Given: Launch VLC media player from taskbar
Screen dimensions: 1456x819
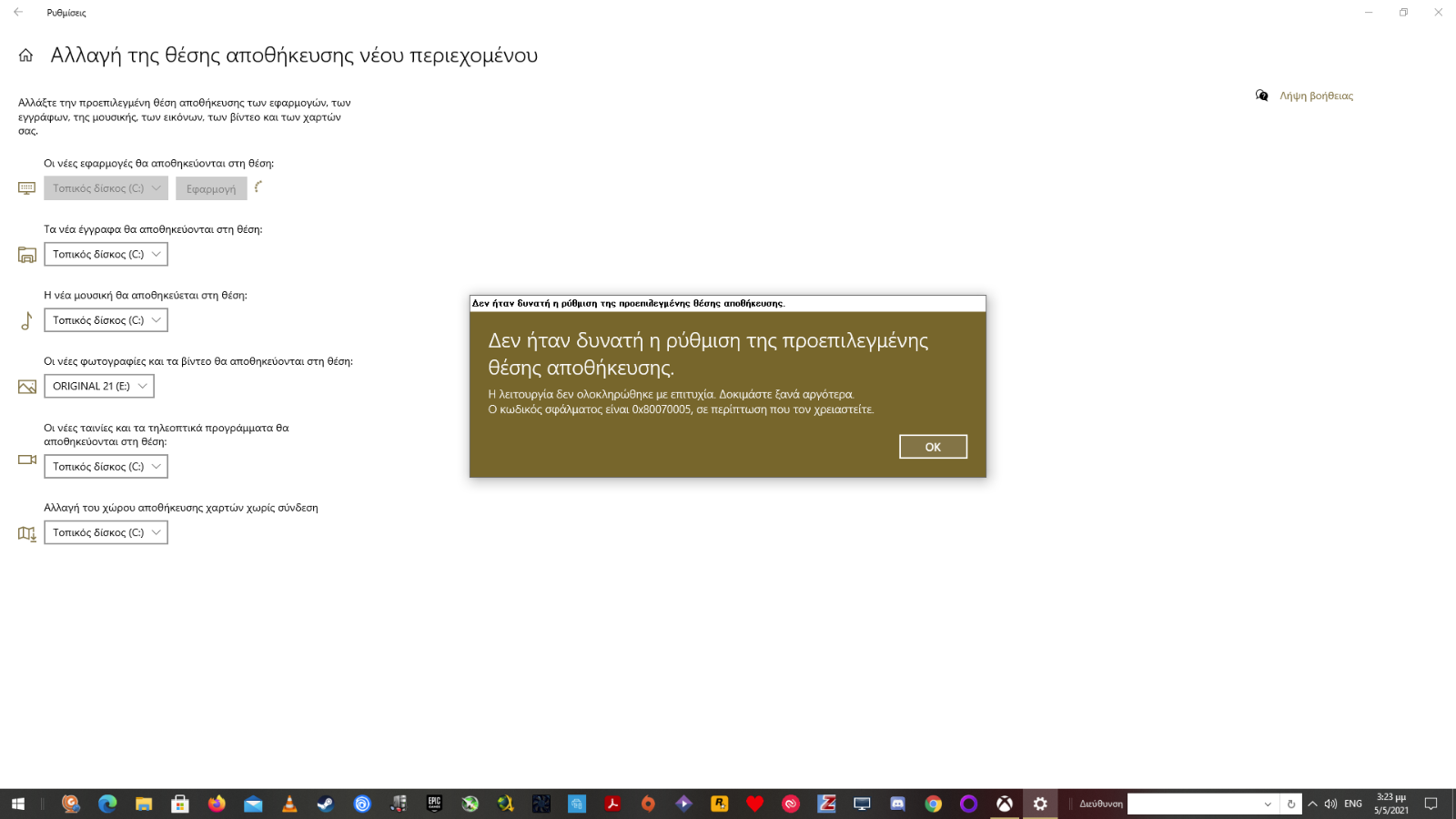Looking at the screenshot, I should tap(289, 804).
